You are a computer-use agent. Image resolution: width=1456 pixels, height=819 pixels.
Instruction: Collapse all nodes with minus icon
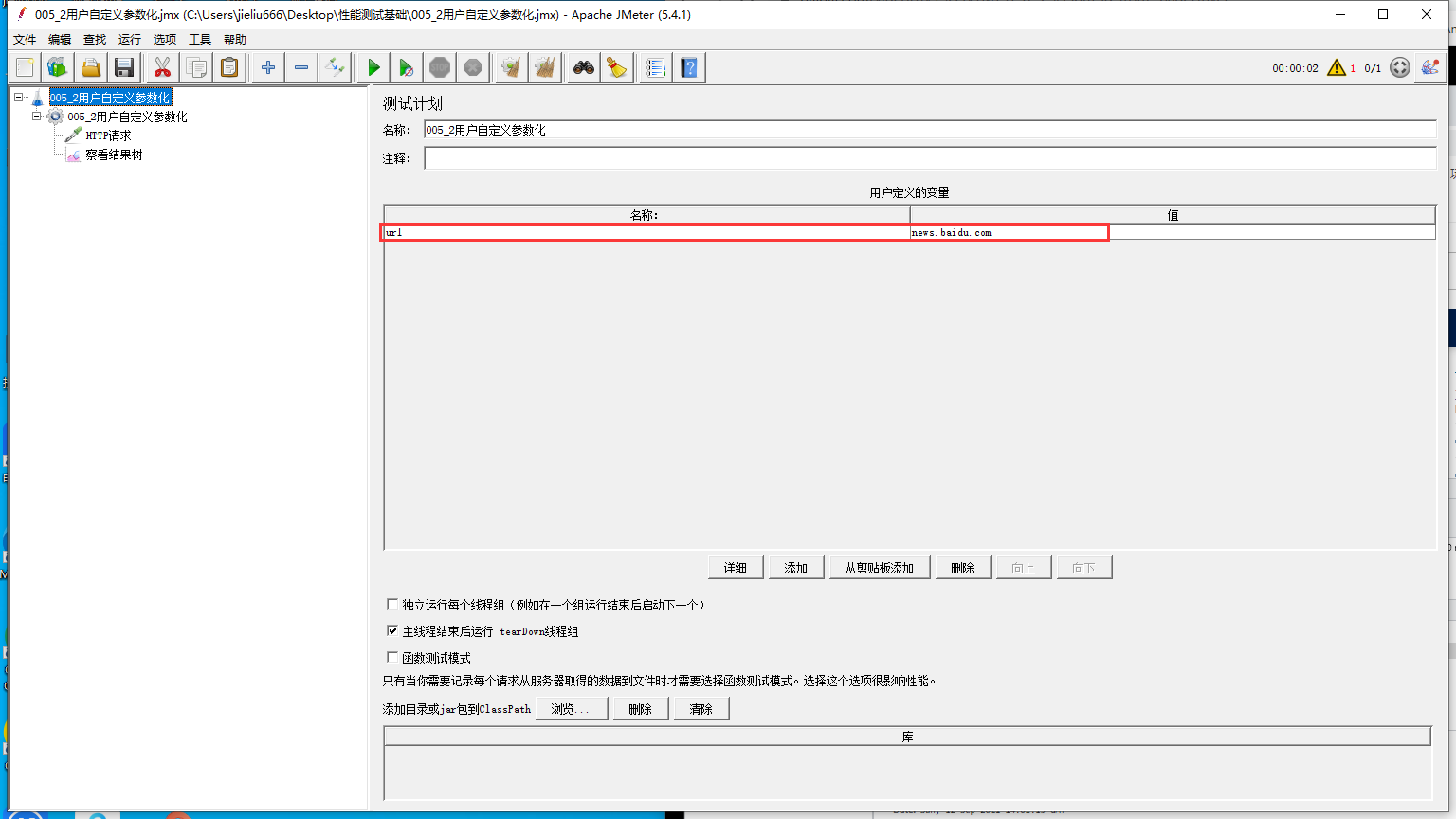(301, 67)
